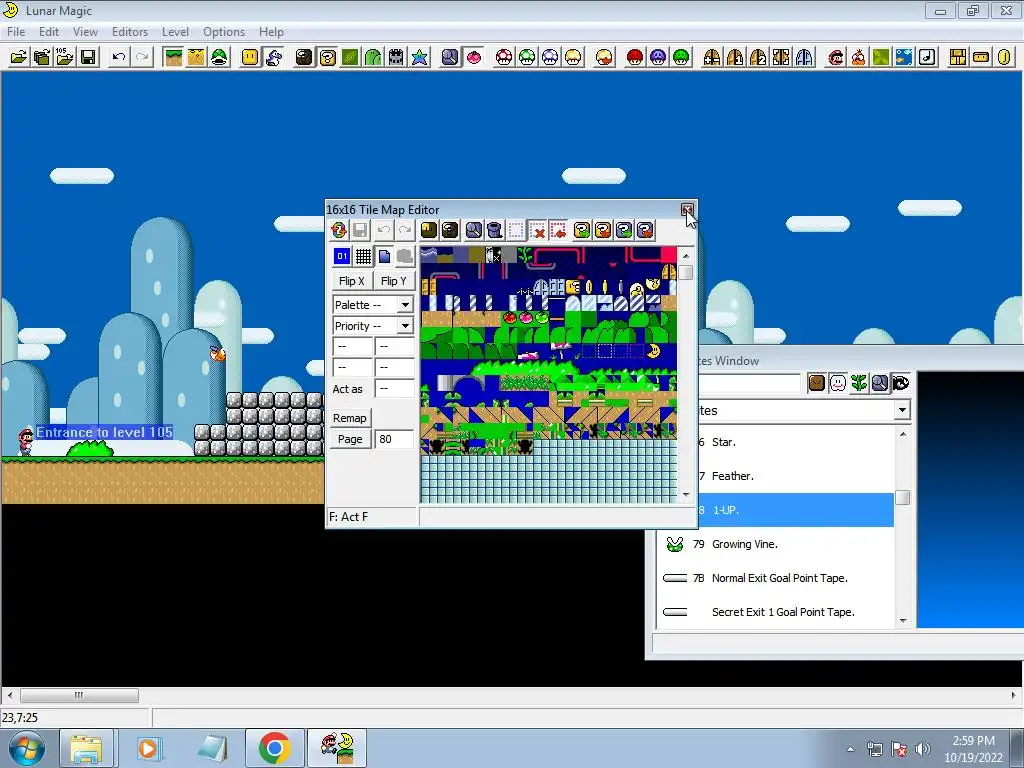1024x768 pixels.
Task: Click the yellow block face toolbar icon
Action: [x=250, y=57]
